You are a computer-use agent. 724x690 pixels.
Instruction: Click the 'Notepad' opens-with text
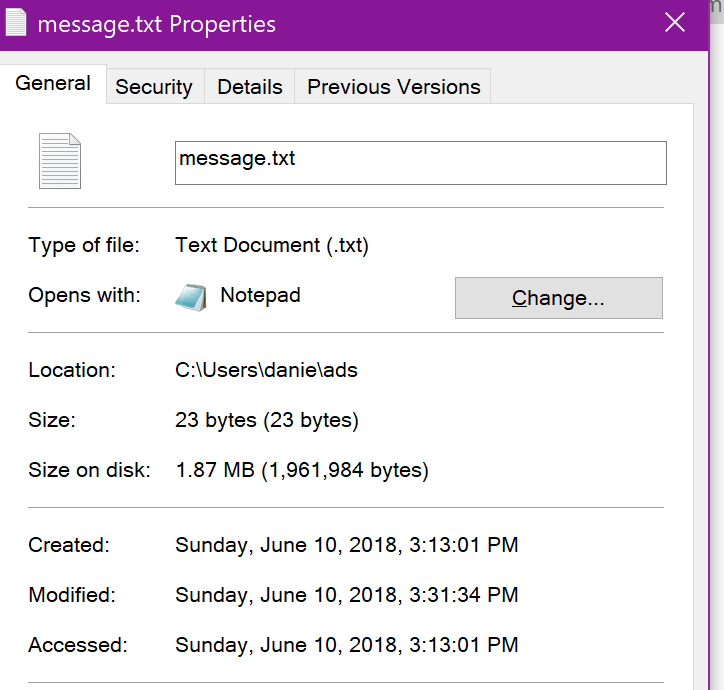[x=260, y=296]
